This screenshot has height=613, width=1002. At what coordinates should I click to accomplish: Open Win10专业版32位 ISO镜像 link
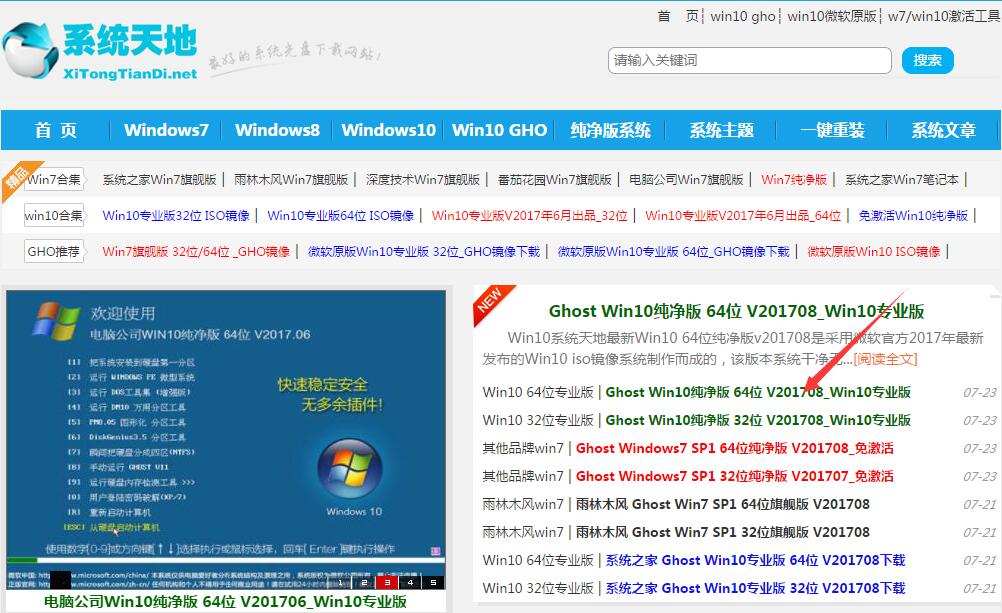click(x=176, y=215)
